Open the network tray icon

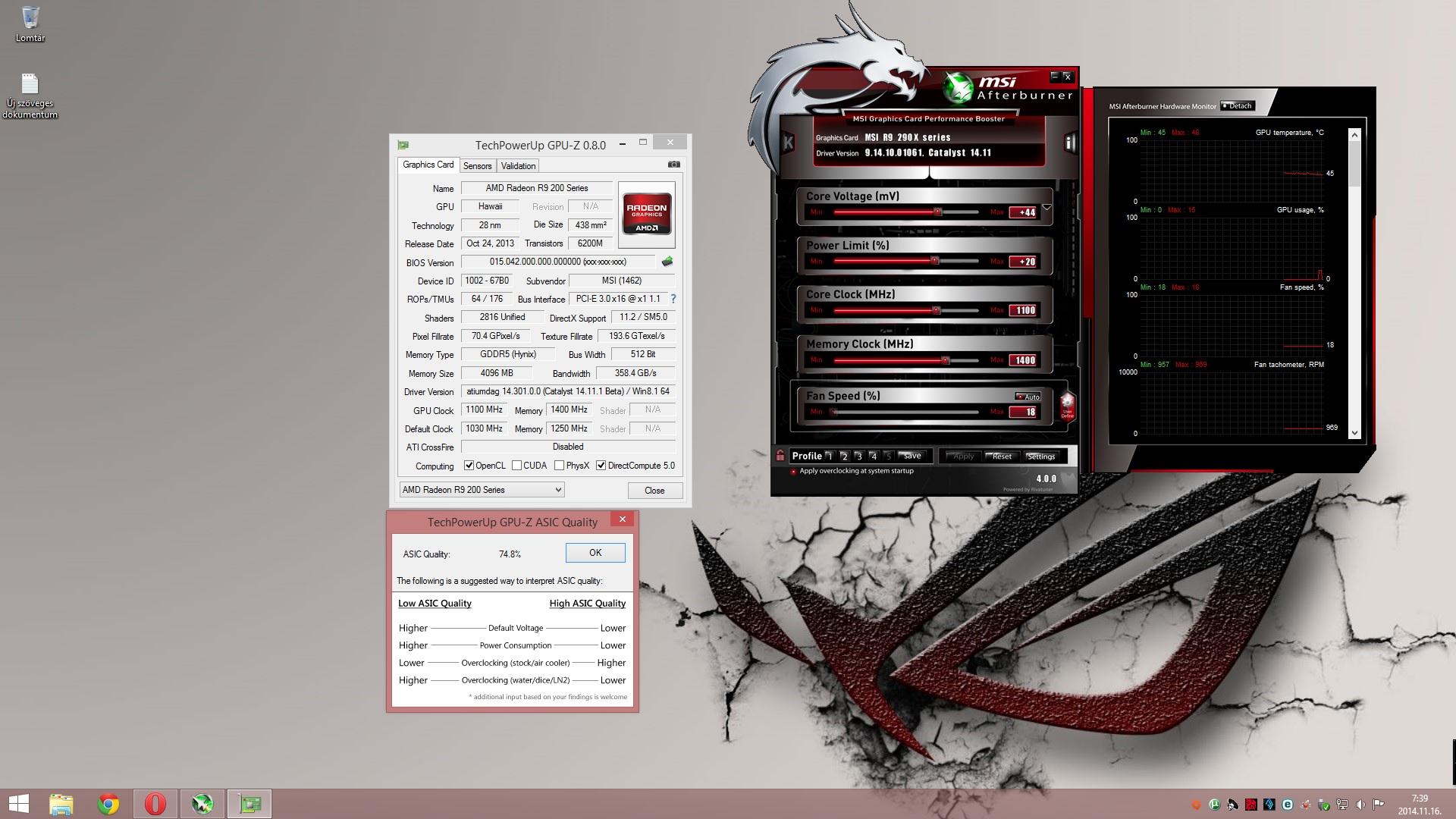(x=1342, y=805)
